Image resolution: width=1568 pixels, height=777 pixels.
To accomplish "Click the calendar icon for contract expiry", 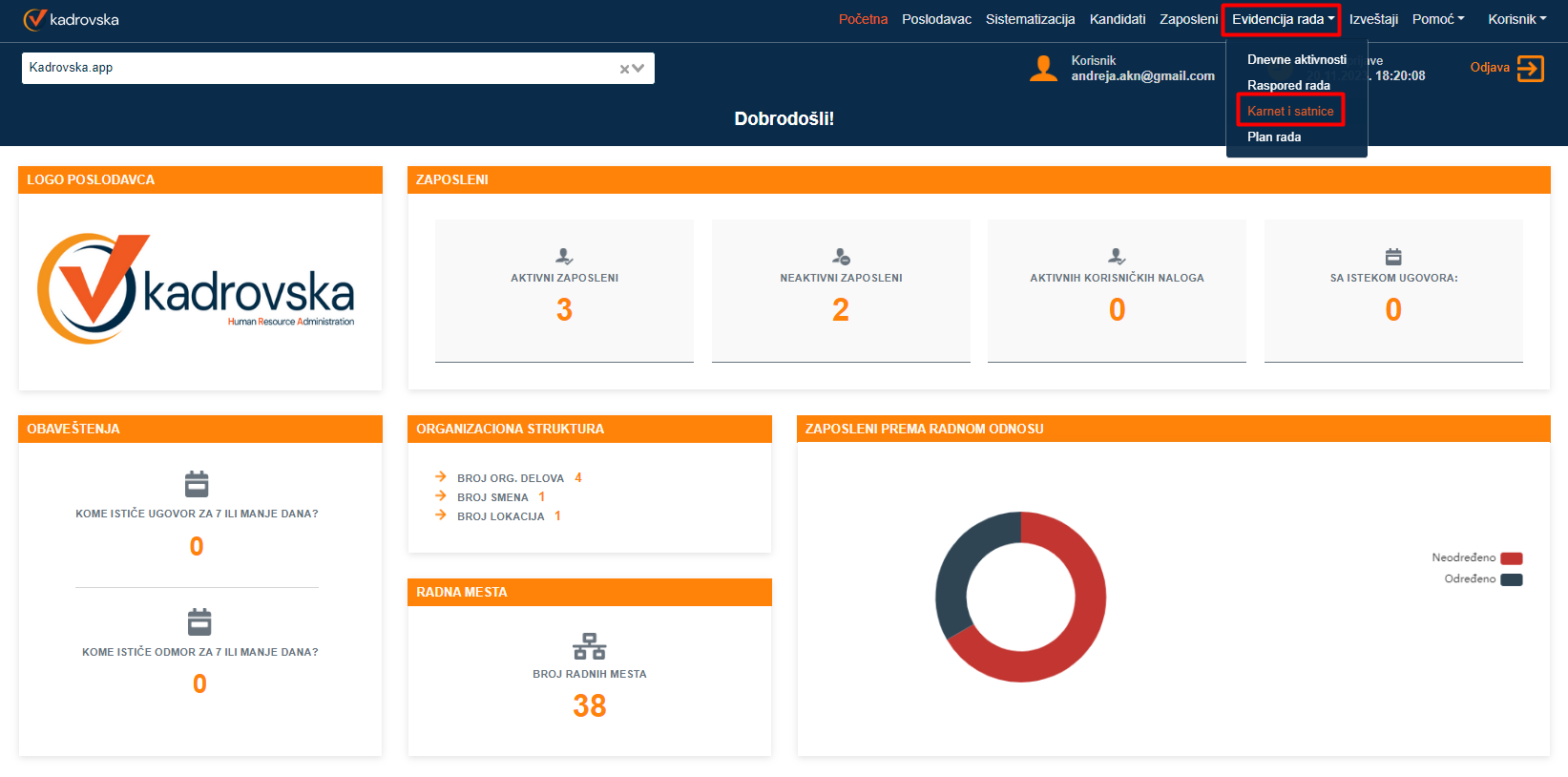I will coord(197,484).
